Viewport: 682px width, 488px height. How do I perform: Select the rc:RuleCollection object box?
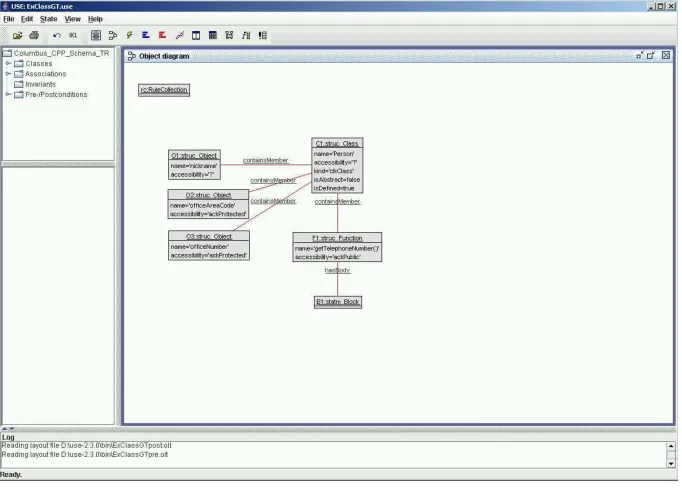[x=164, y=90]
